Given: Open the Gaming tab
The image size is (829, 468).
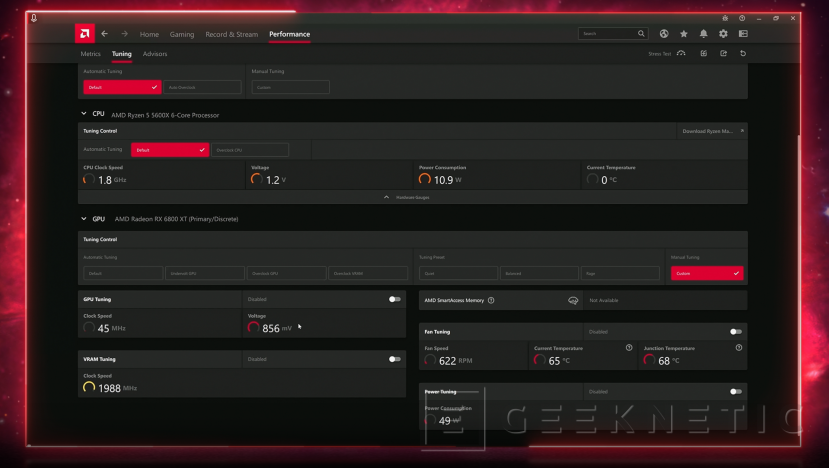Looking at the screenshot, I should pyautogui.click(x=182, y=34).
